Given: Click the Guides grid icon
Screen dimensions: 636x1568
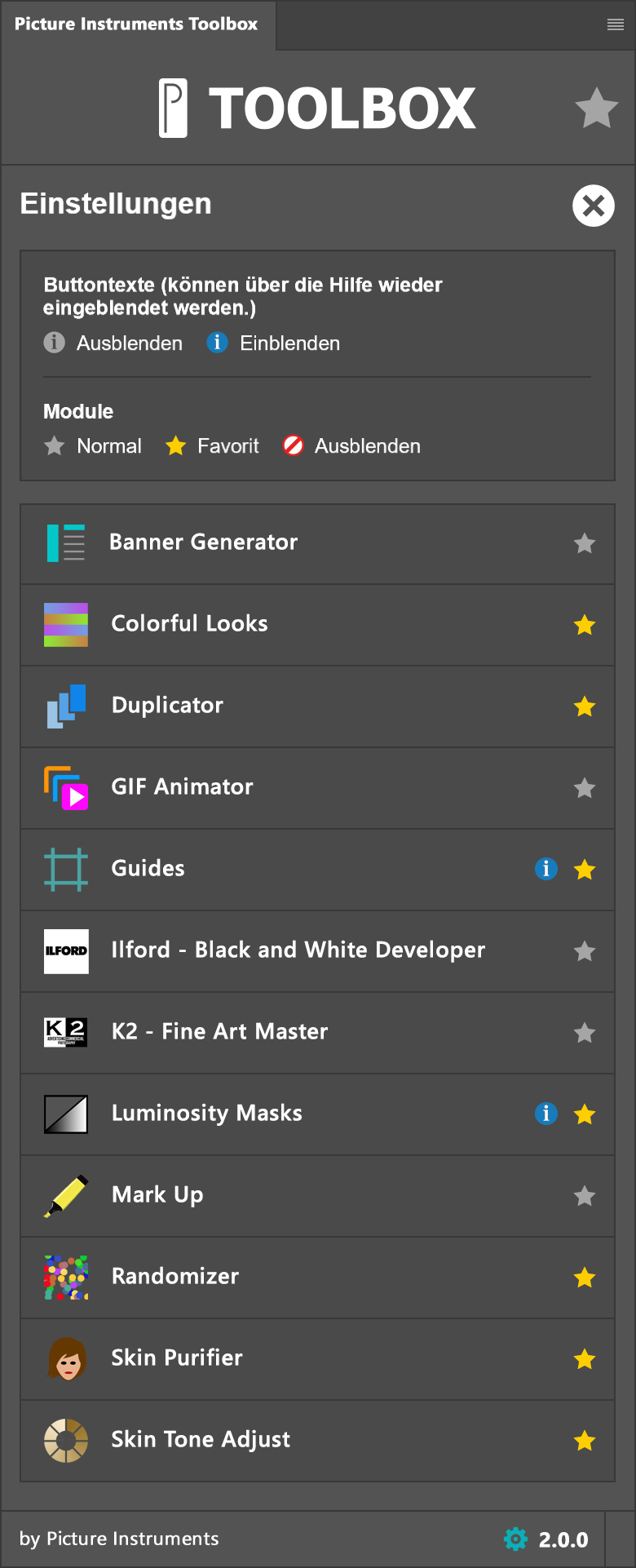Looking at the screenshot, I should coord(66,870).
